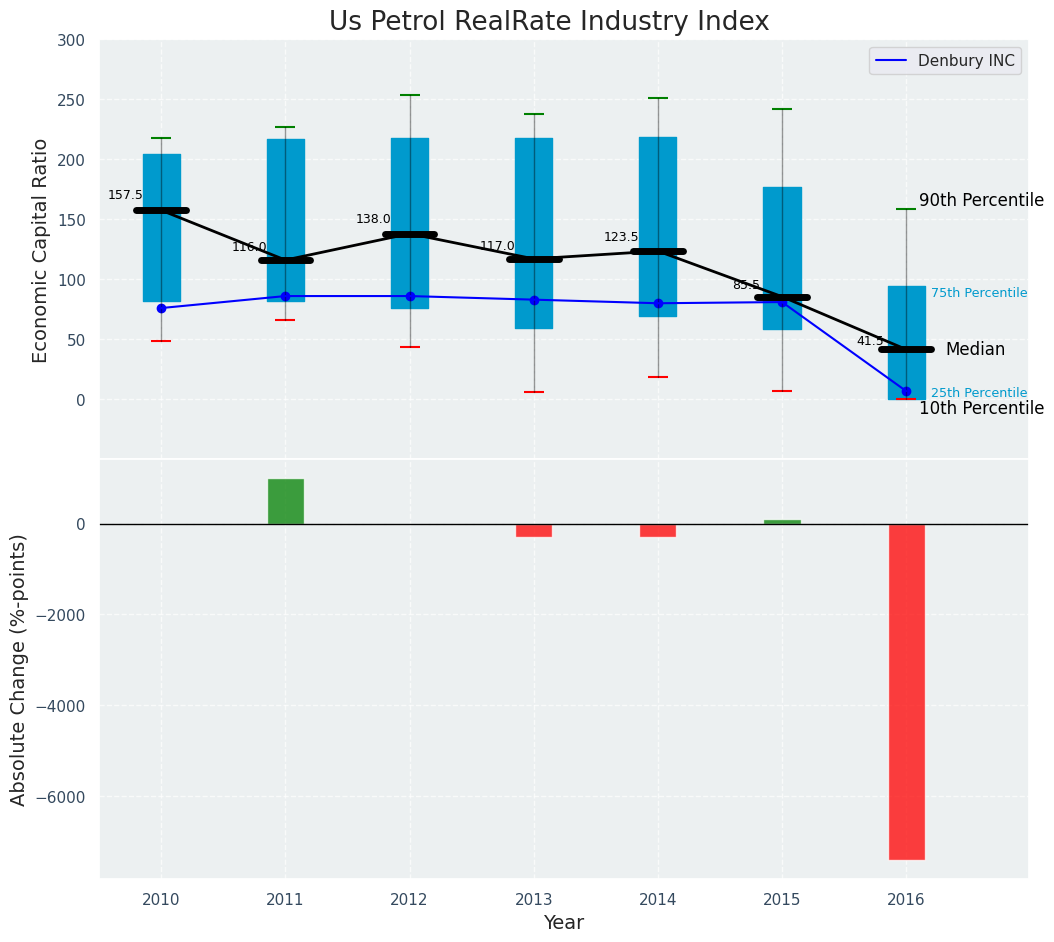Click the small red 2013 change bar
This screenshot has height=942, width=1054.
(x=533, y=530)
